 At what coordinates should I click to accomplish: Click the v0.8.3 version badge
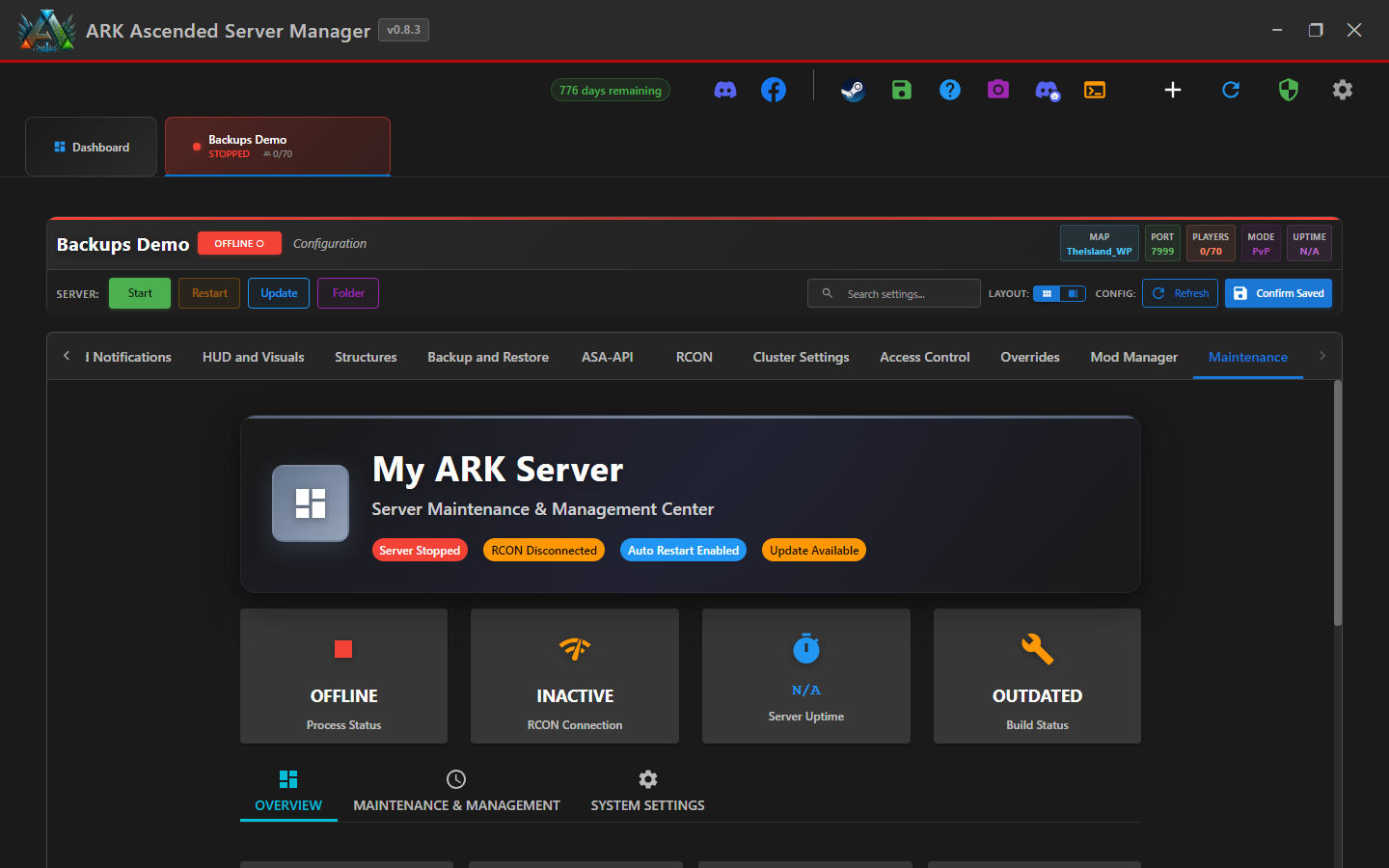403,30
